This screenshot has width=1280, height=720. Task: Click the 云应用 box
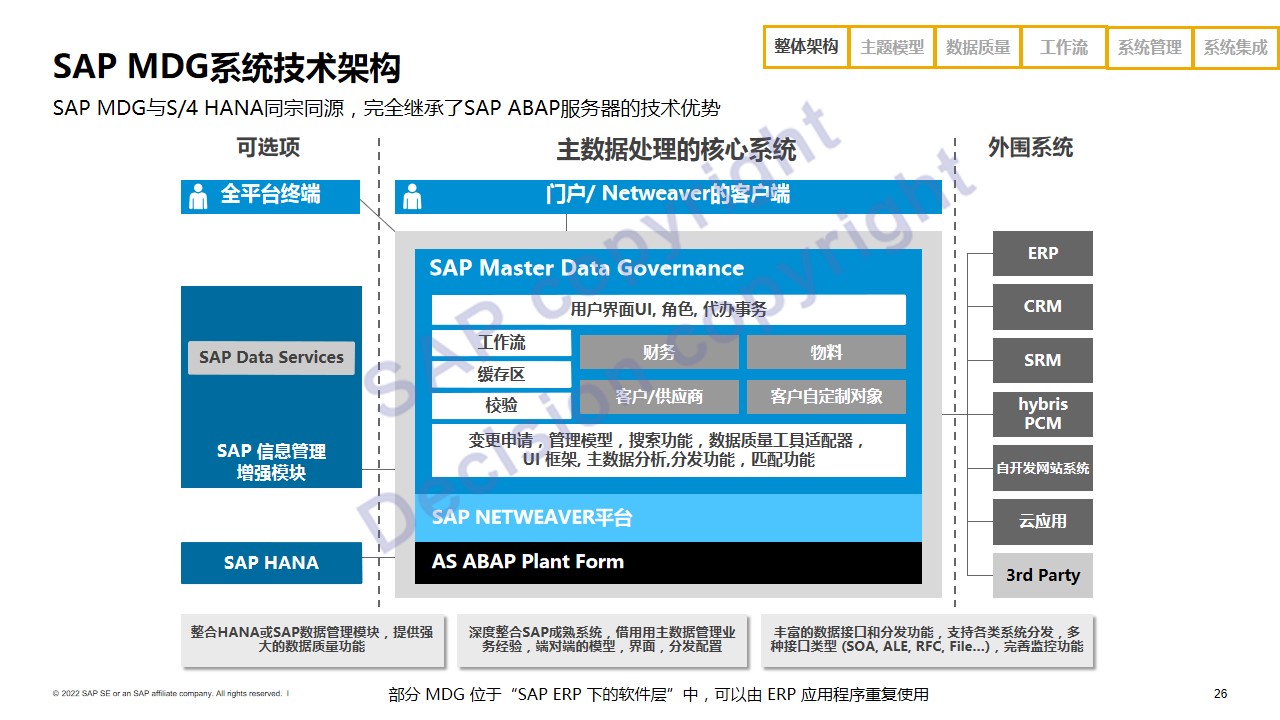[1042, 522]
